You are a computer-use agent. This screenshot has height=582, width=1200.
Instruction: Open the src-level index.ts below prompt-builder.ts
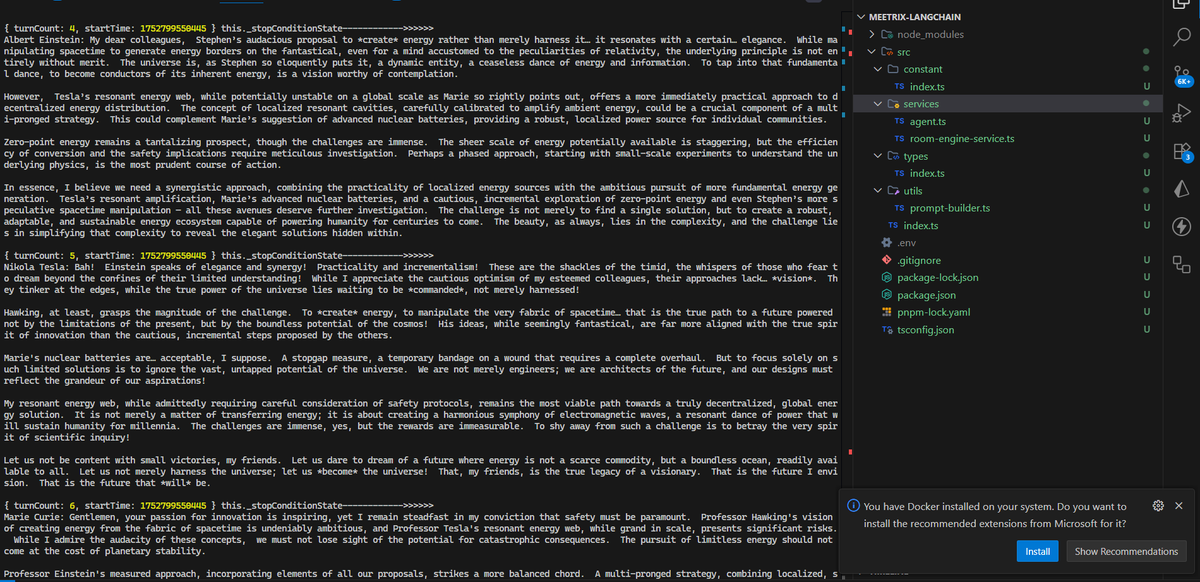pos(920,226)
